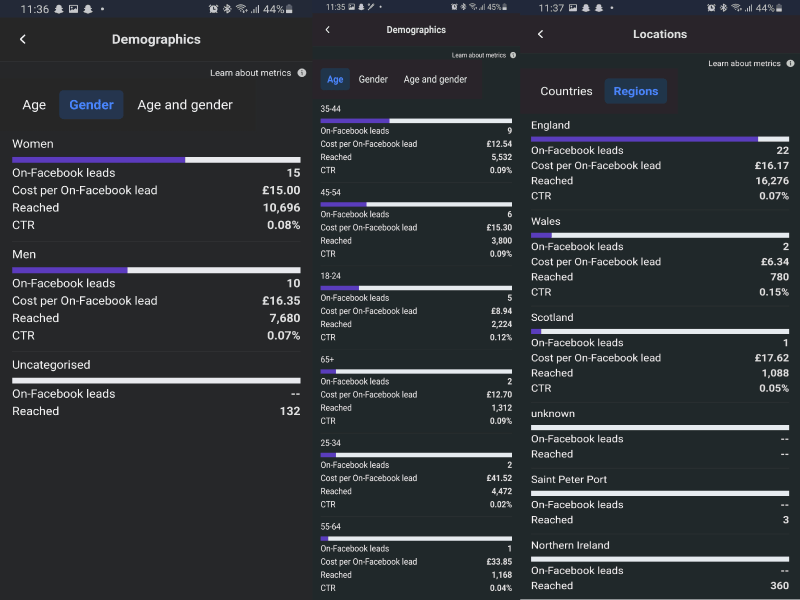The image size is (800, 600).
Task: Select the unselected Age tab beside highlighted Gender
Action: pyautogui.click(x=34, y=105)
